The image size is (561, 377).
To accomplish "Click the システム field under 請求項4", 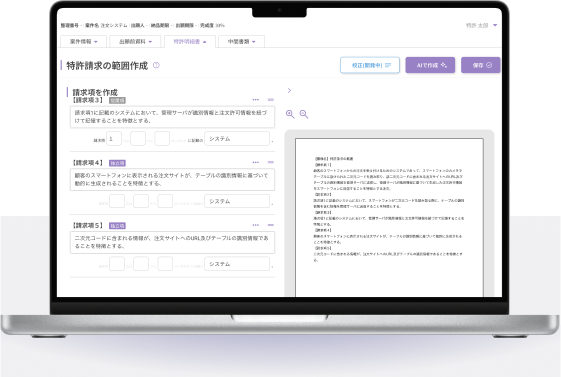I will click(x=237, y=201).
